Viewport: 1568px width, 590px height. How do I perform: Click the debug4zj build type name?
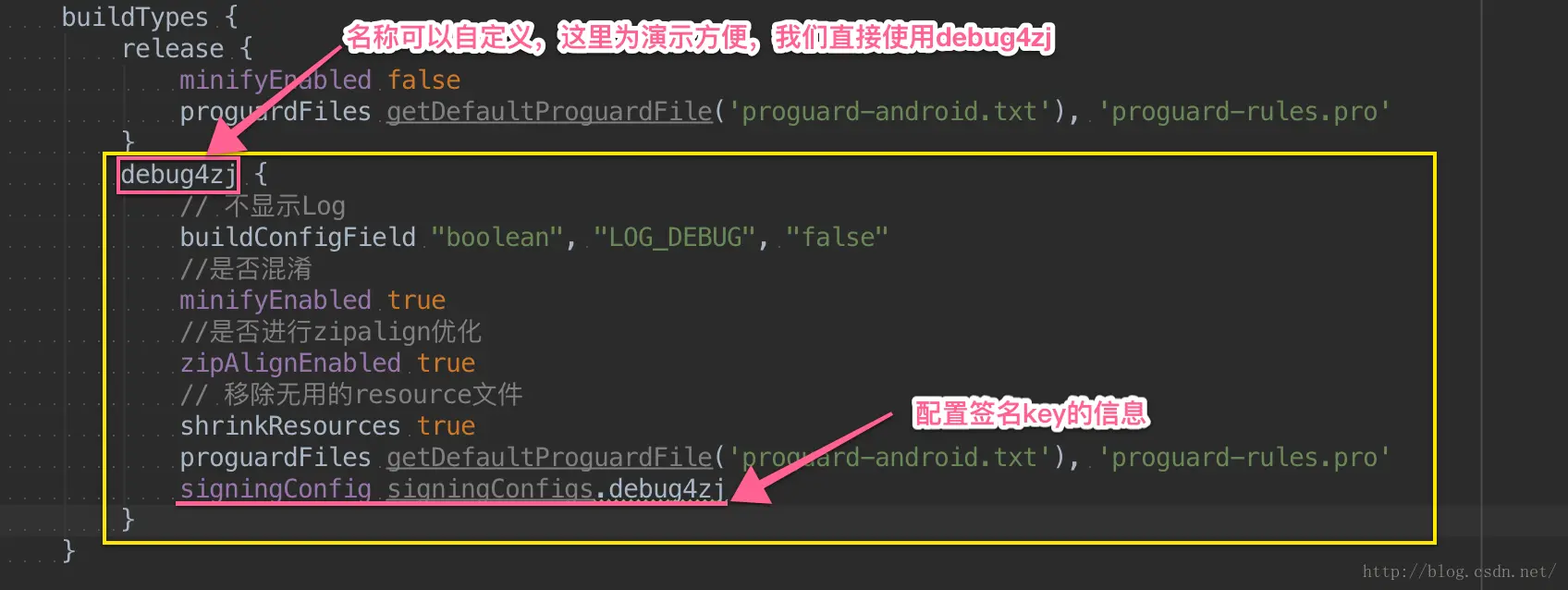point(179,175)
